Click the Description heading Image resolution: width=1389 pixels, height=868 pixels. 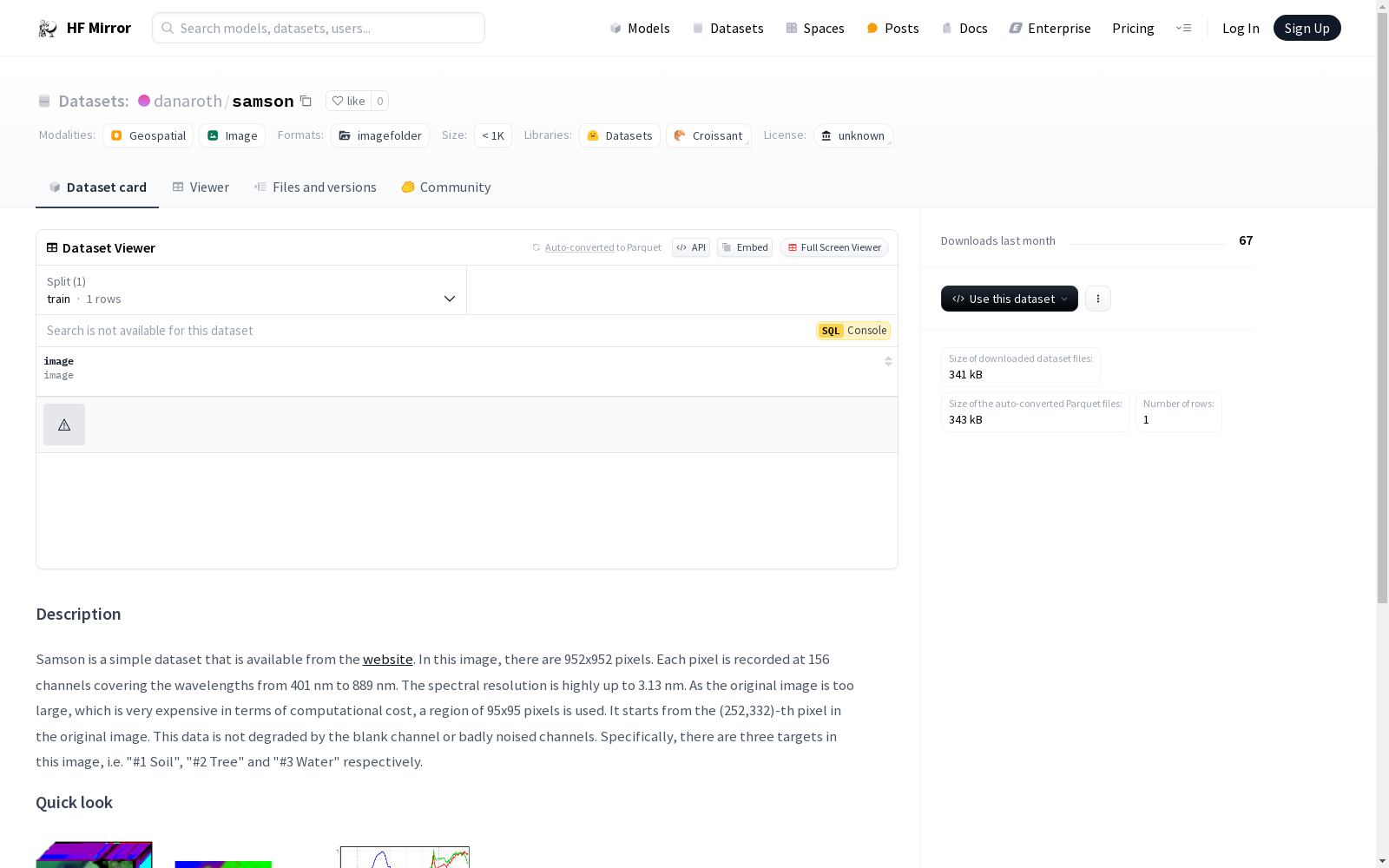tap(78, 615)
